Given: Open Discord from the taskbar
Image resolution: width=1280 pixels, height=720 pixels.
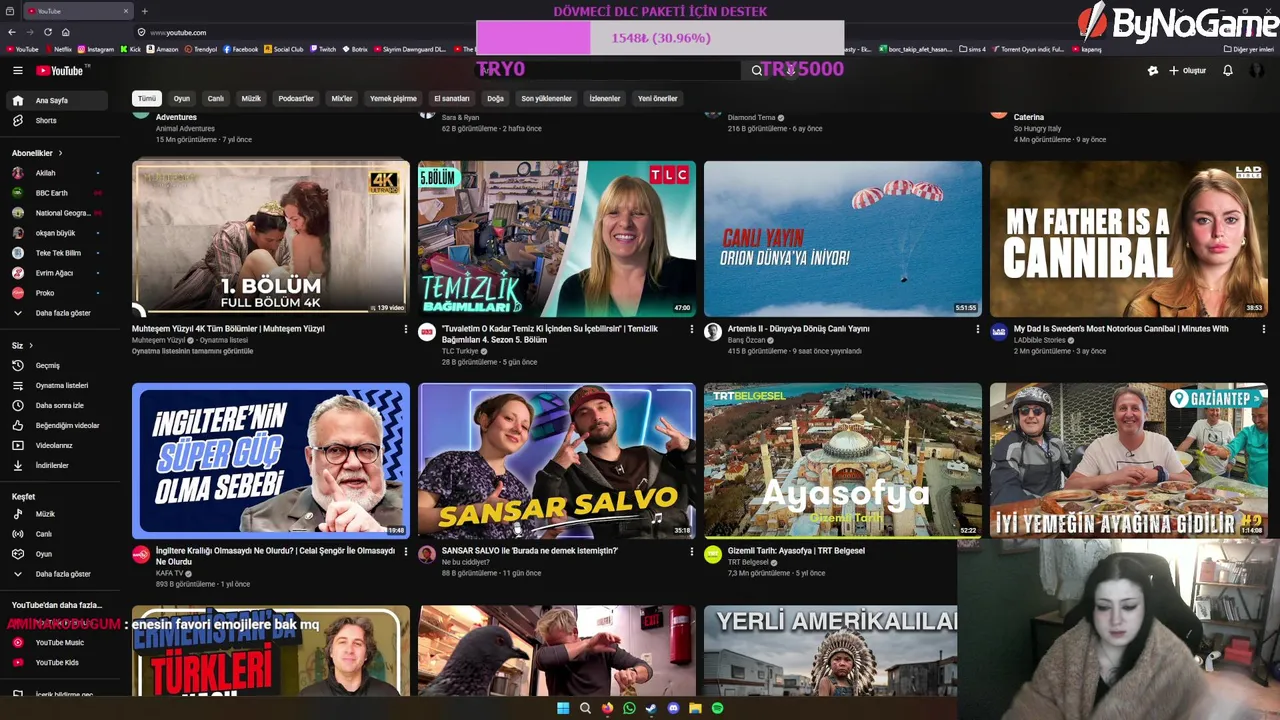Looking at the screenshot, I should pos(673,708).
